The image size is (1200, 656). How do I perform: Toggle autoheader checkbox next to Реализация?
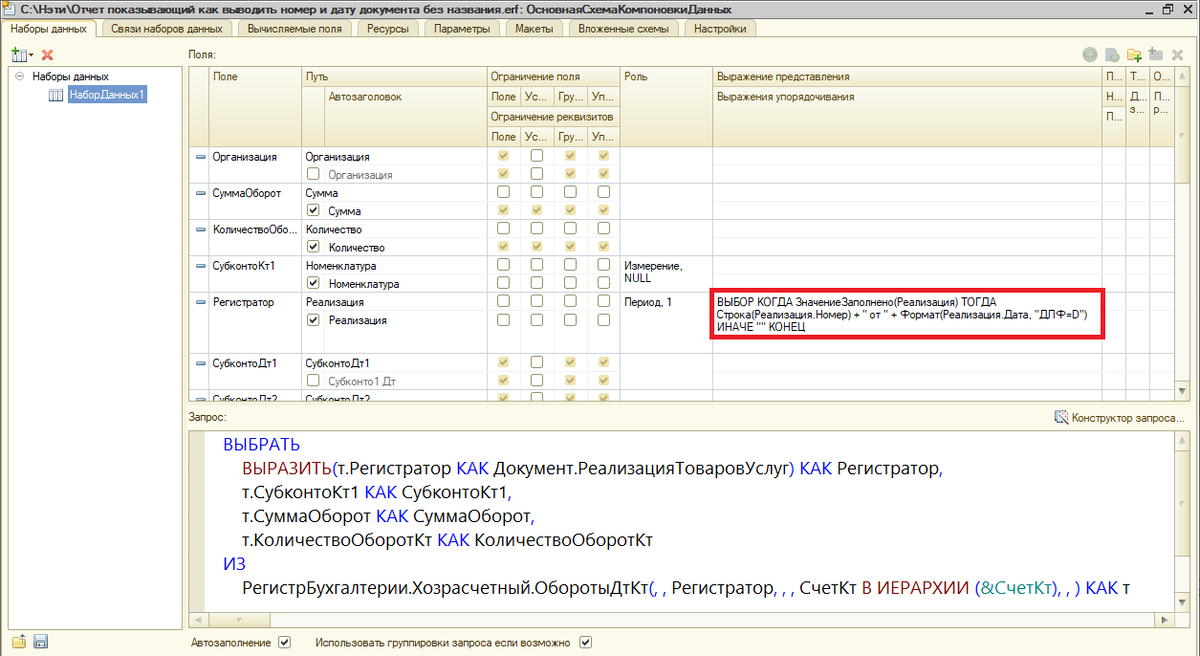[314, 320]
